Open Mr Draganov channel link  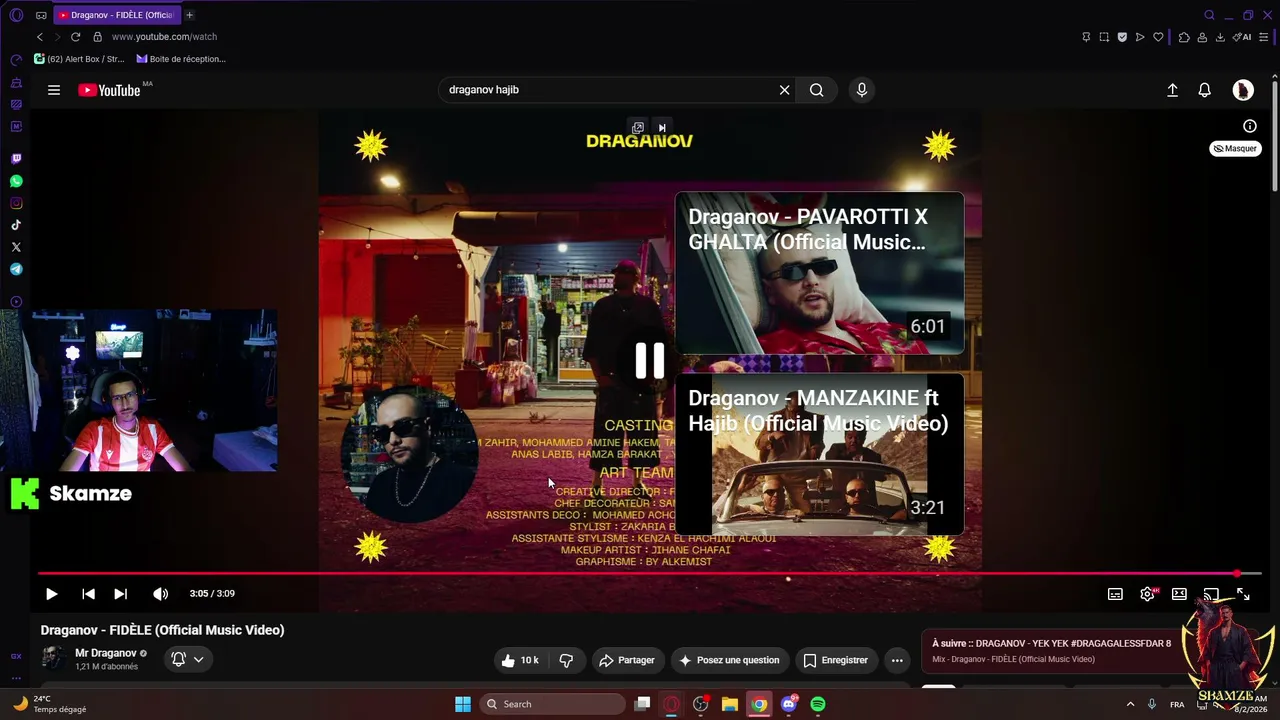pos(106,653)
